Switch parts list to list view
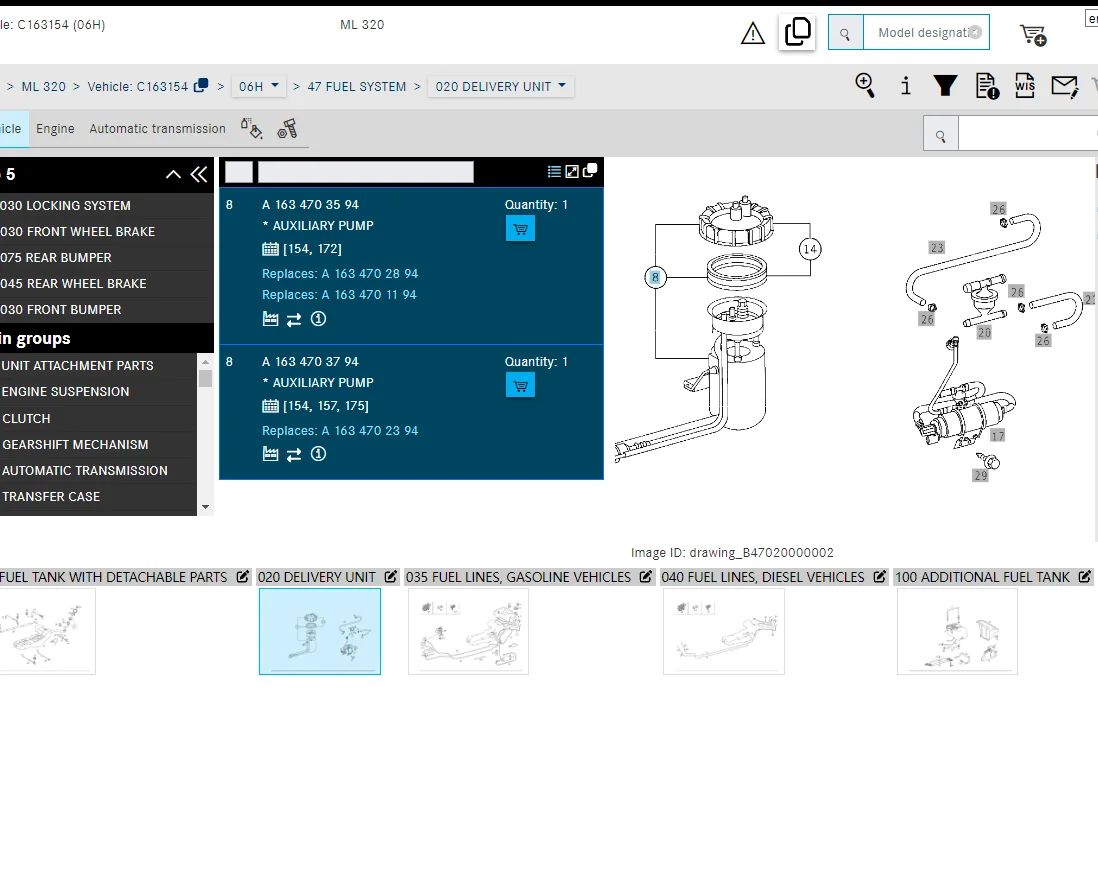 pyautogui.click(x=554, y=172)
